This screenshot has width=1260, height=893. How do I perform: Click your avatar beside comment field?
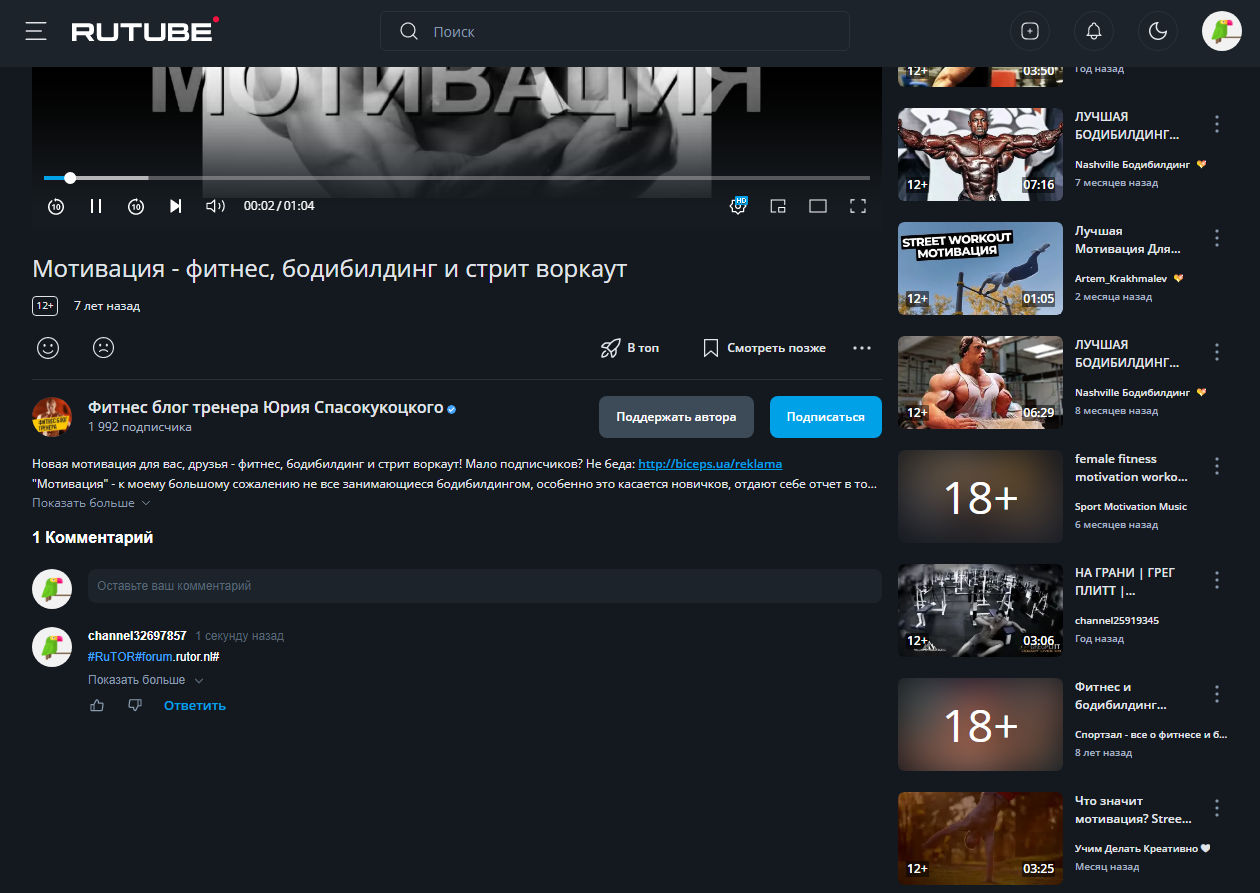[x=52, y=589]
